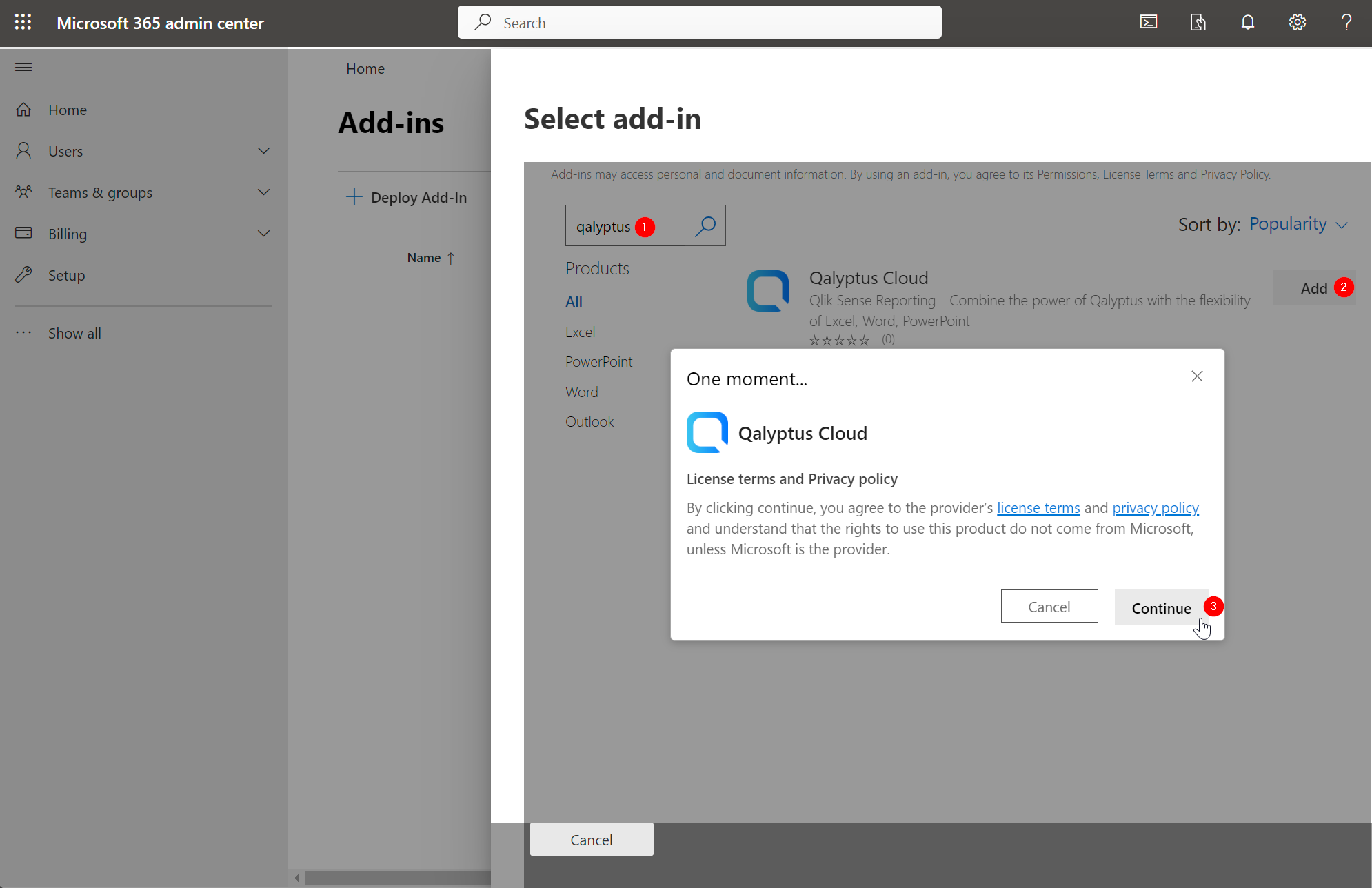This screenshot has width=1372, height=888.
Task: Open the privacy policy link
Action: pyautogui.click(x=1156, y=507)
